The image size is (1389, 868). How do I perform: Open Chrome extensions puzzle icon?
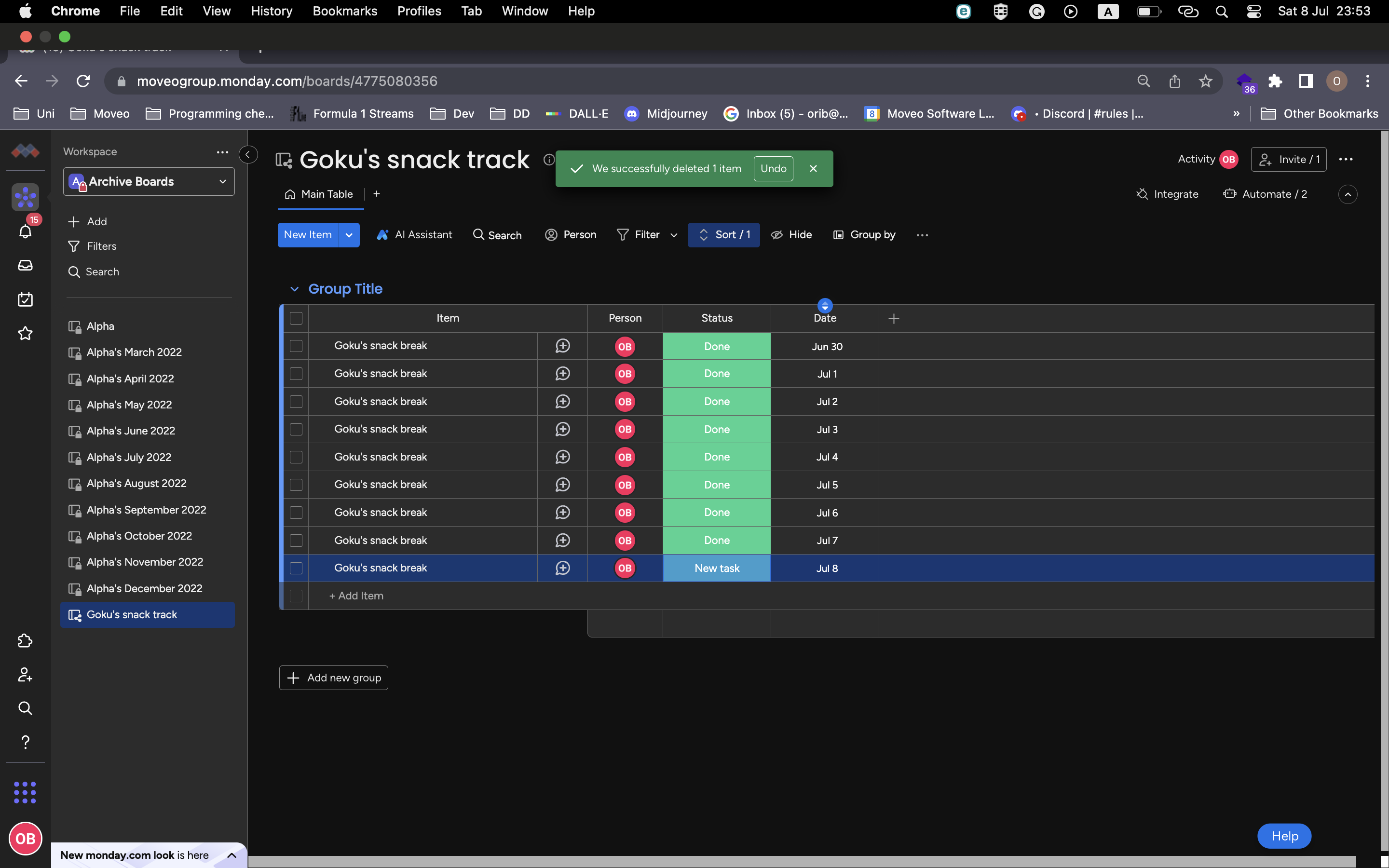pos(1275,81)
